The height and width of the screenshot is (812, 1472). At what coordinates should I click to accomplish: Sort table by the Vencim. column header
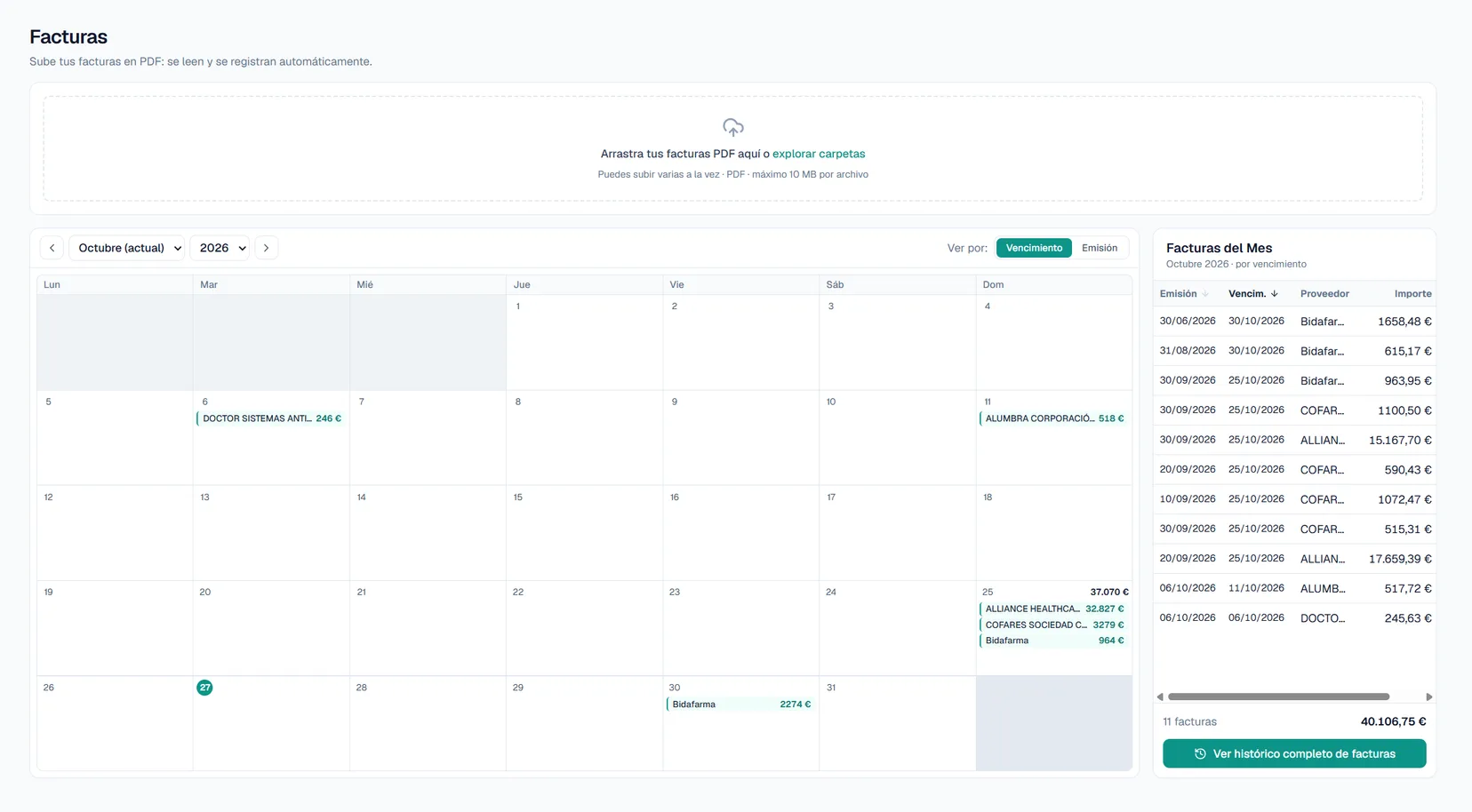1253,294
